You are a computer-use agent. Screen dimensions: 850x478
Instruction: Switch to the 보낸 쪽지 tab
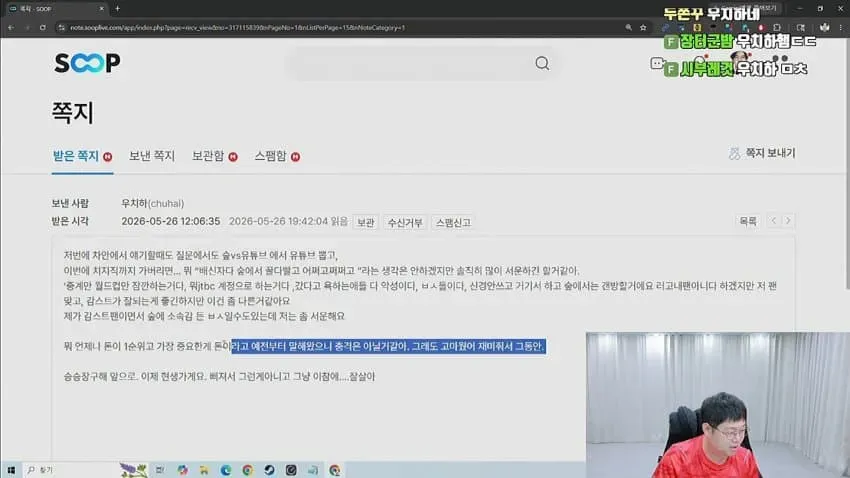tap(152, 156)
